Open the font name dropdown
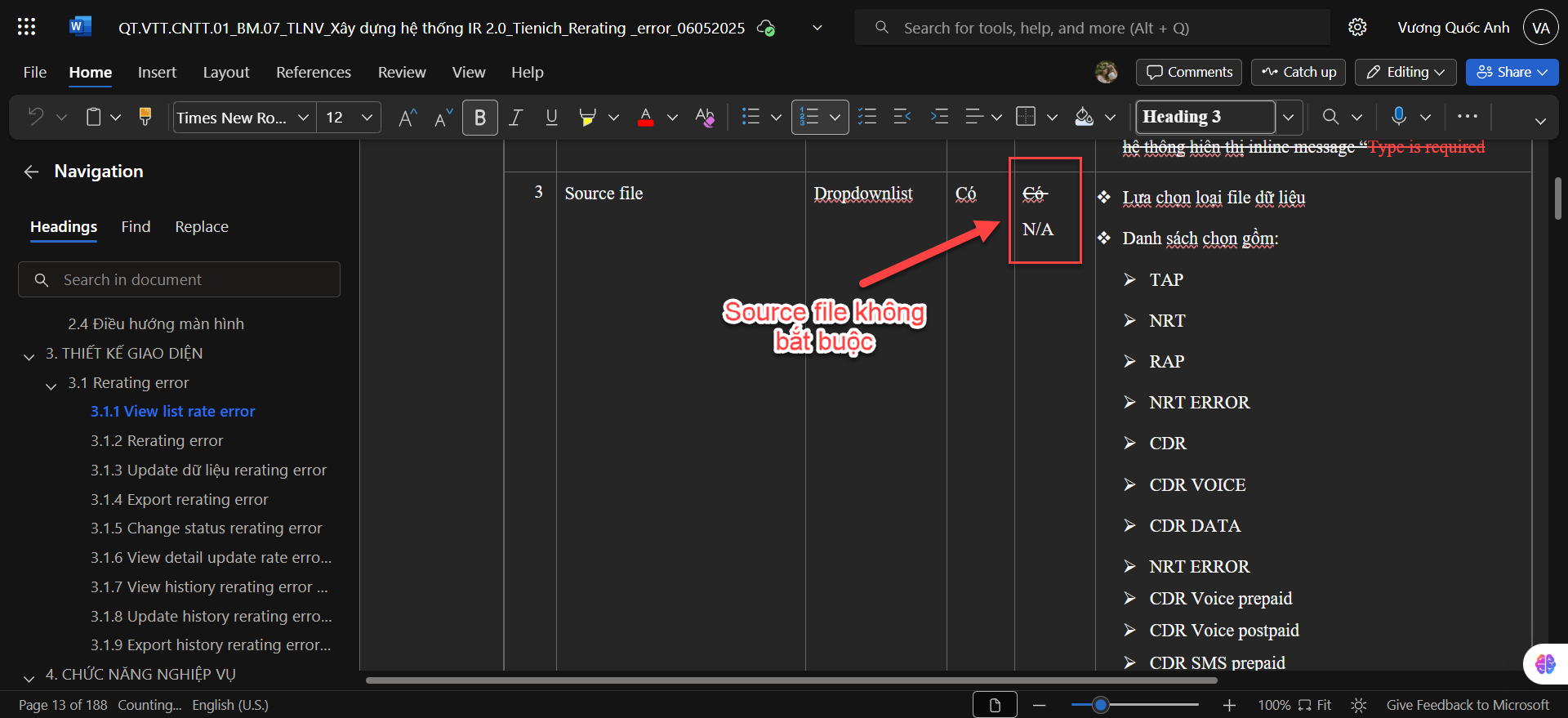Image resolution: width=1568 pixels, height=718 pixels. click(303, 118)
